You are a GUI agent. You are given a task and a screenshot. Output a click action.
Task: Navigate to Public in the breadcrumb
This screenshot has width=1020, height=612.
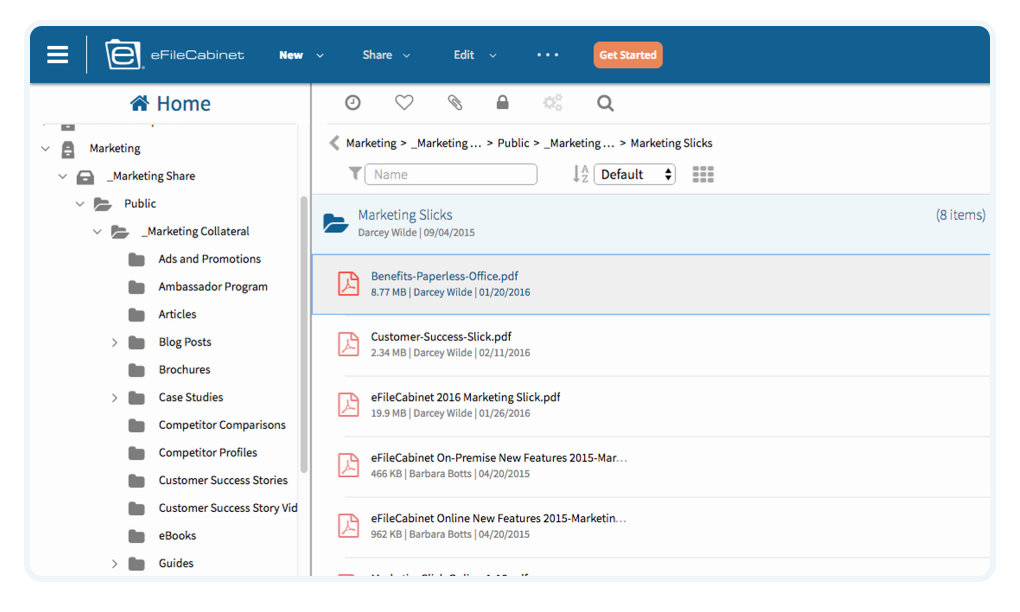pos(513,143)
